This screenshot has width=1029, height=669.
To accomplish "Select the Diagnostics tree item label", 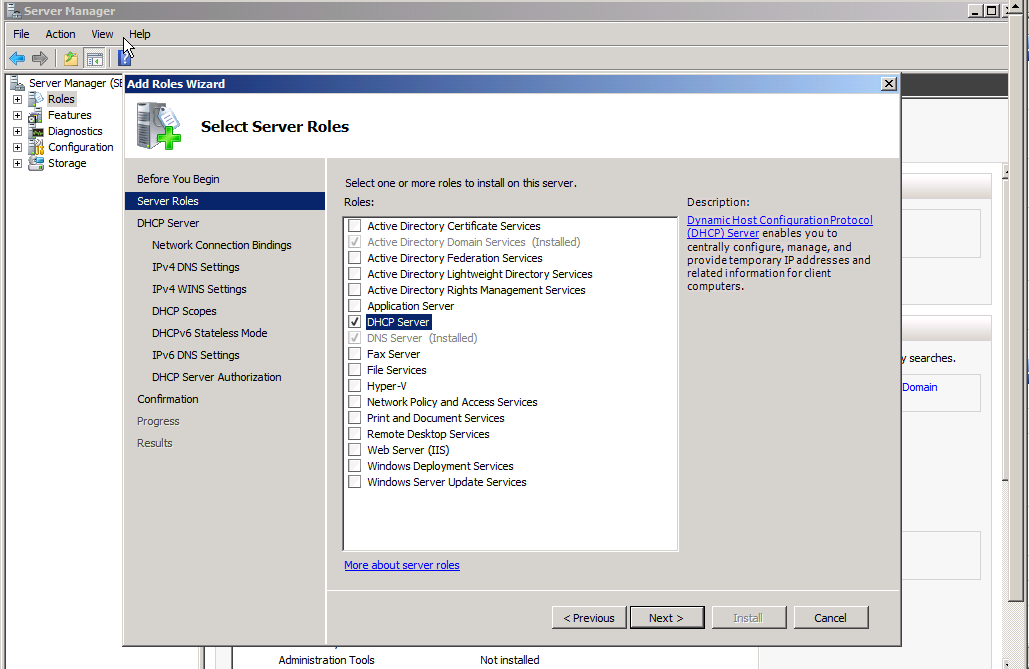I will coord(75,131).
